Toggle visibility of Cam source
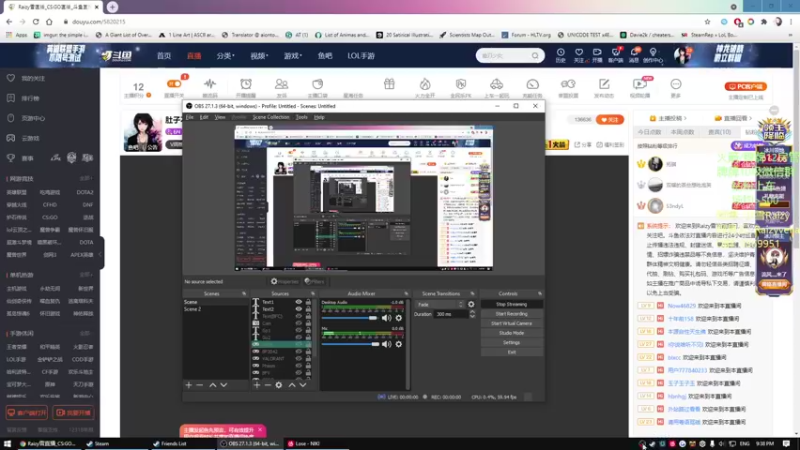This screenshot has width=800, height=450. click(x=298, y=323)
